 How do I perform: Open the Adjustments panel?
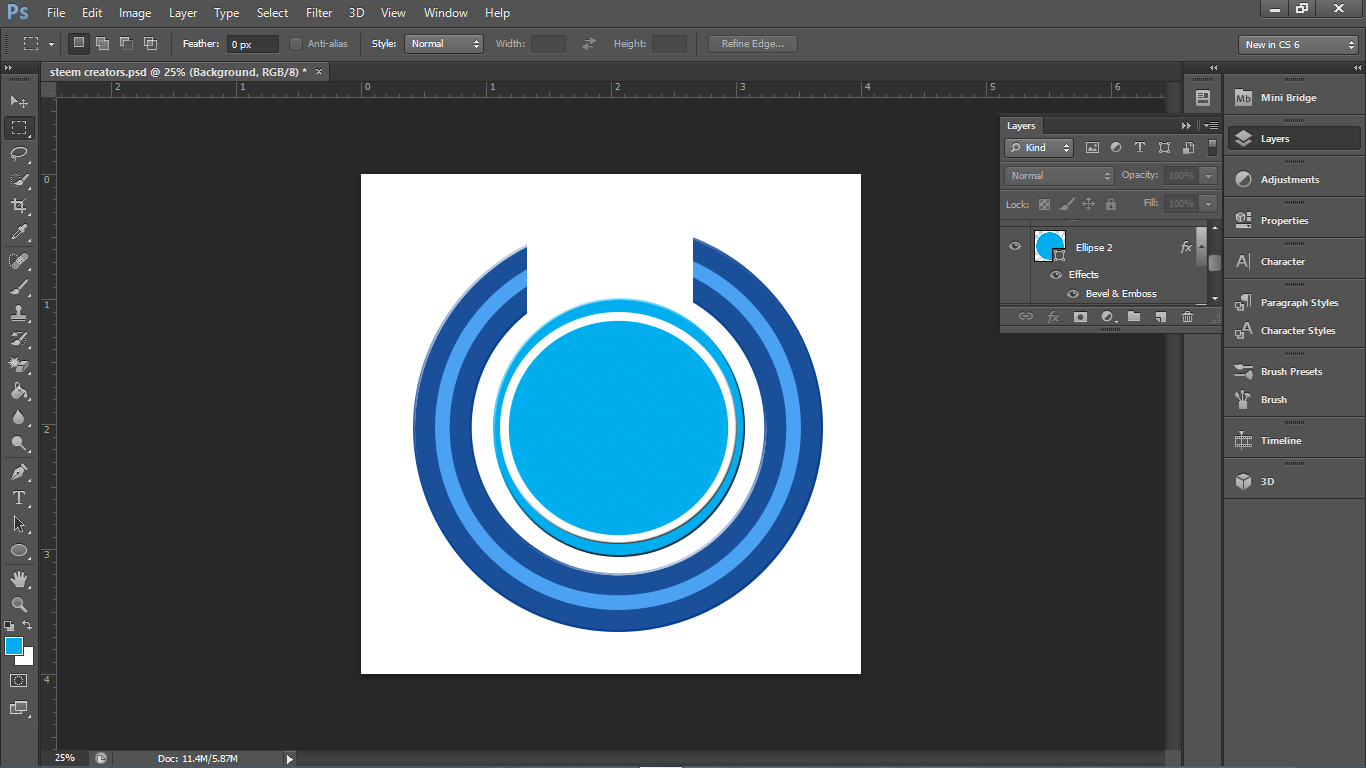pyautogui.click(x=1293, y=180)
